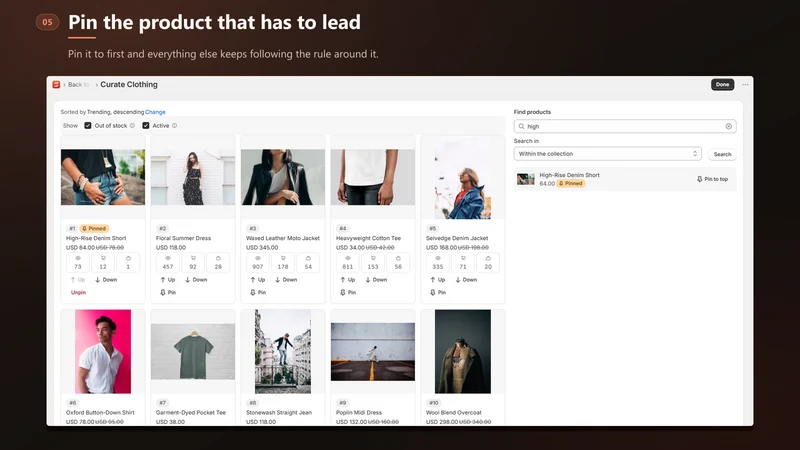Move Selvedge Denim Jacket up
800x450 pixels.
tap(438, 280)
